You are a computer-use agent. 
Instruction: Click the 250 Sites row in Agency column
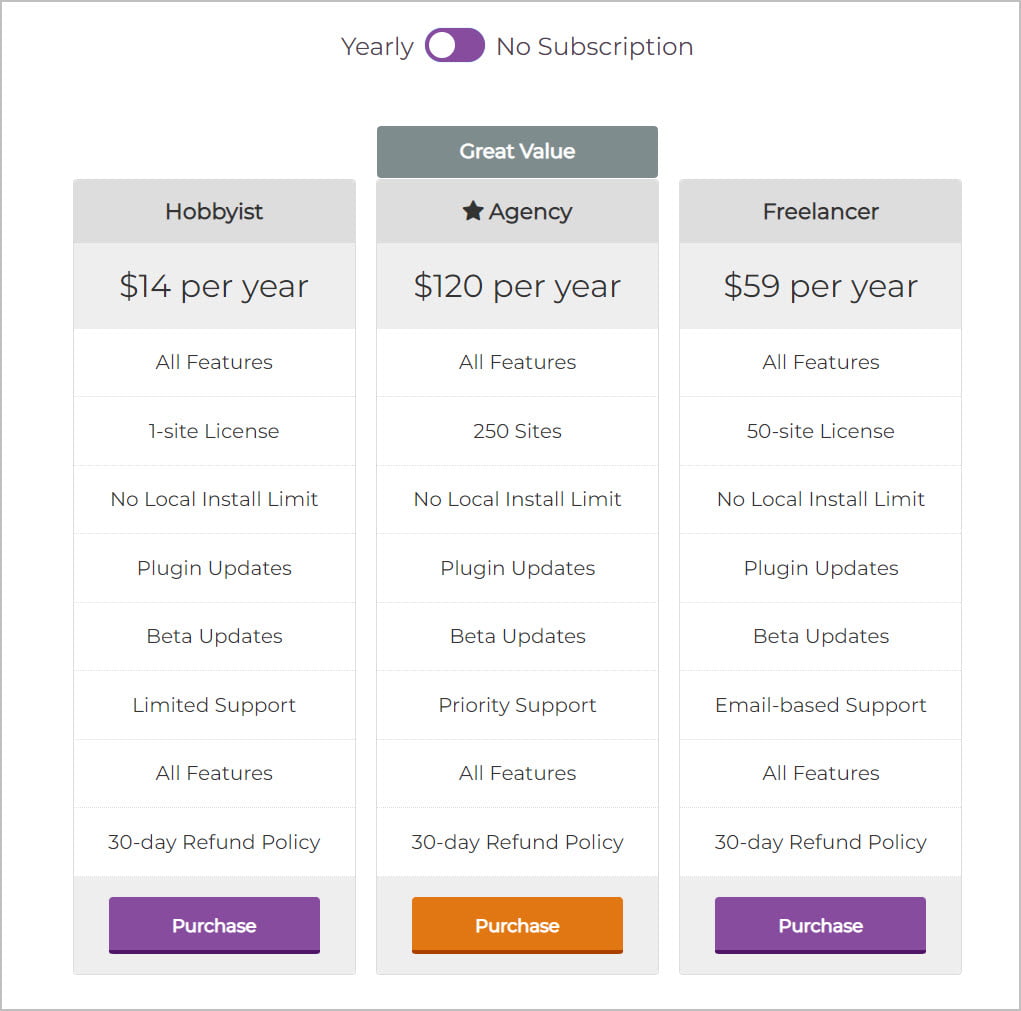517,431
